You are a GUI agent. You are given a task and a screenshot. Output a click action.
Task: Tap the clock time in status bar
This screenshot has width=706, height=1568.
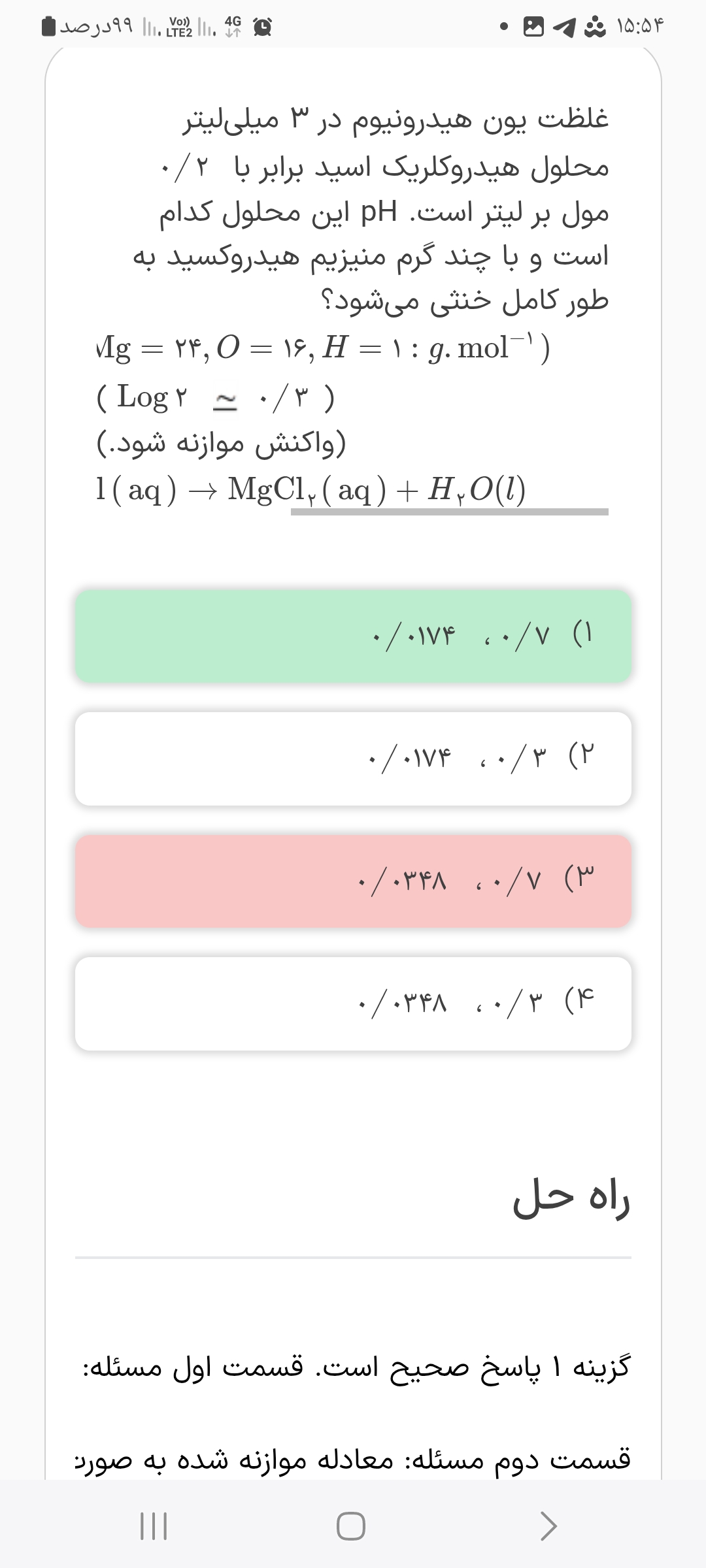(641, 27)
